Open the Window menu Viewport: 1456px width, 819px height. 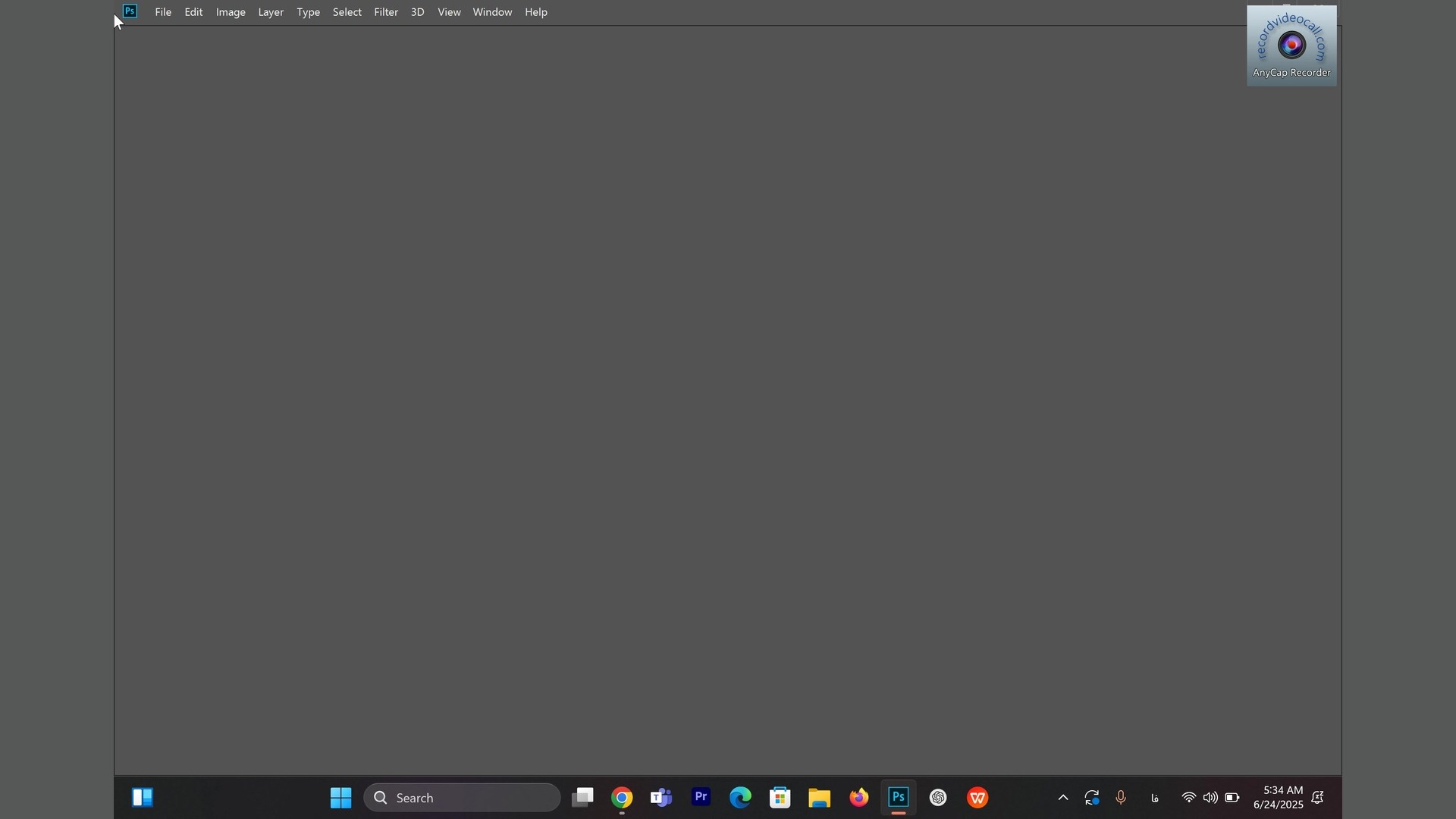point(492,12)
